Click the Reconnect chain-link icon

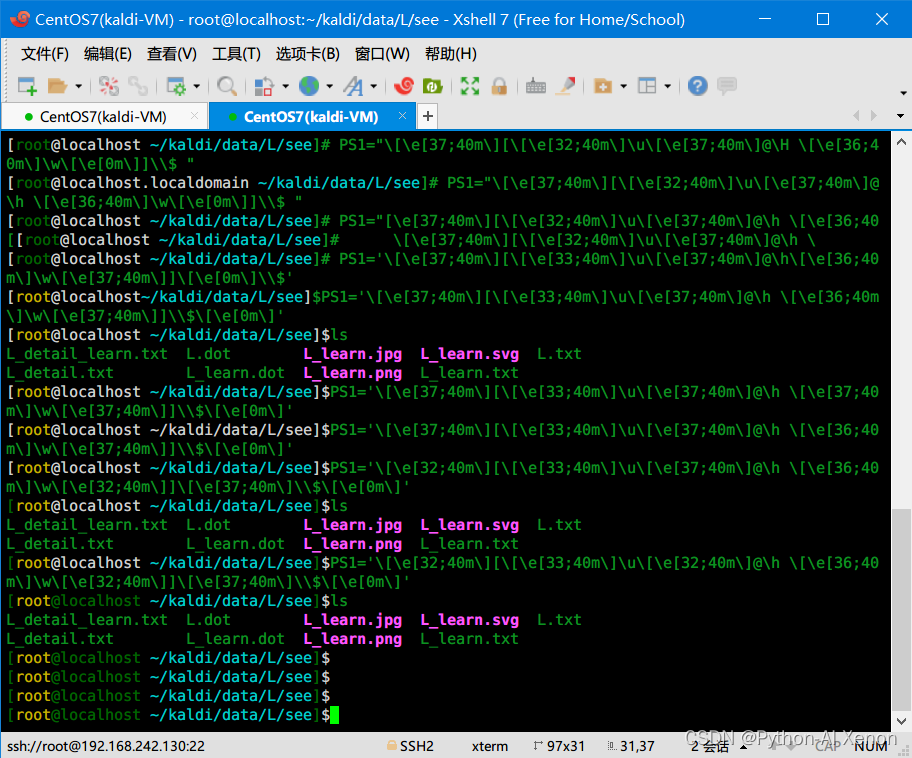click(138, 86)
